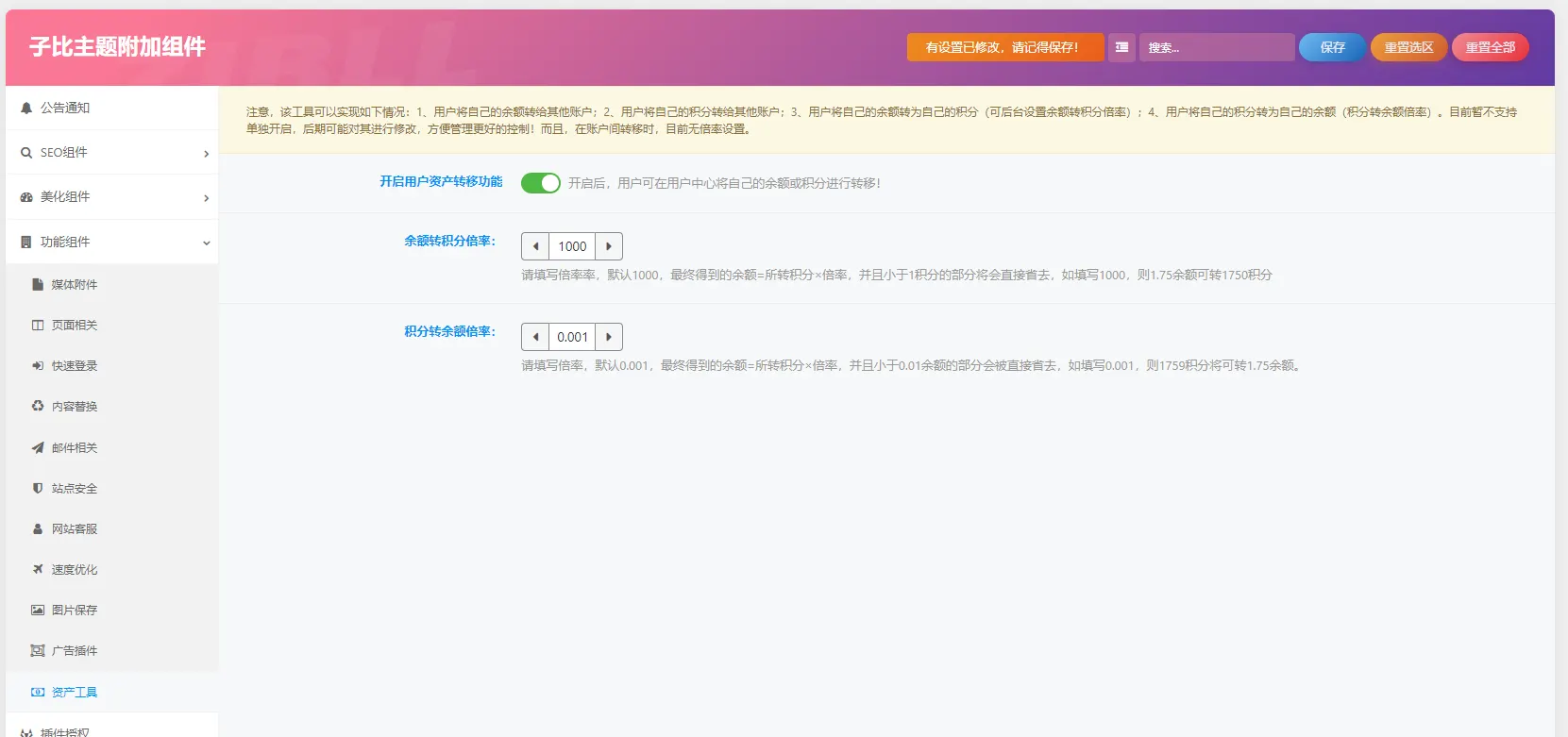Click the 重置全部 button
The width and height of the screenshot is (1568, 737).
(x=1491, y=47)
